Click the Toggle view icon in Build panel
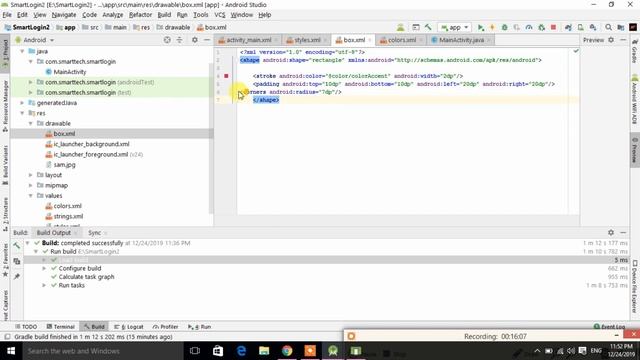The height and width of the screenshot is (360, 640). tap(17, 261)
